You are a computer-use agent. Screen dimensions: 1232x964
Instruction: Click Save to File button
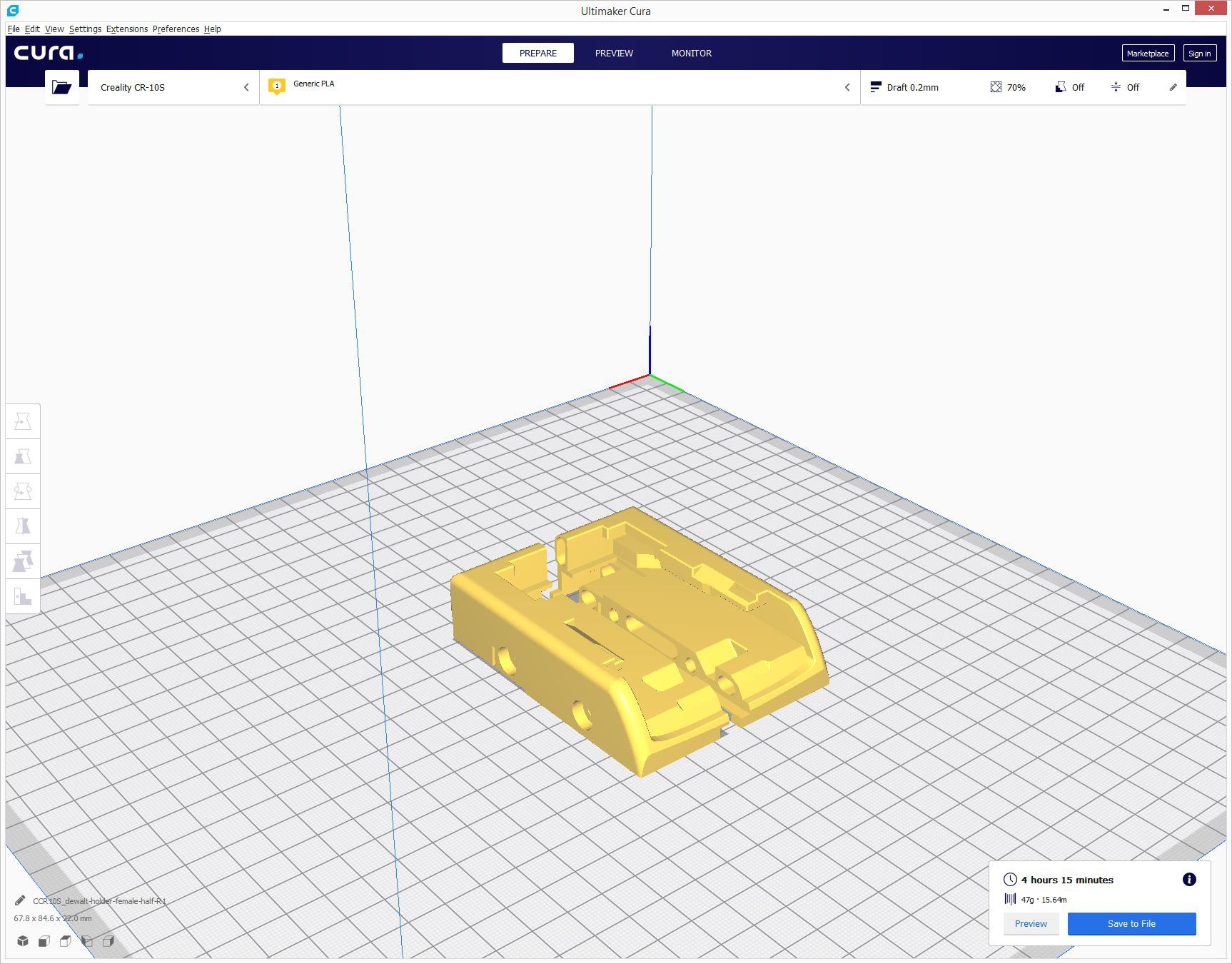(x=1131, y=923)
